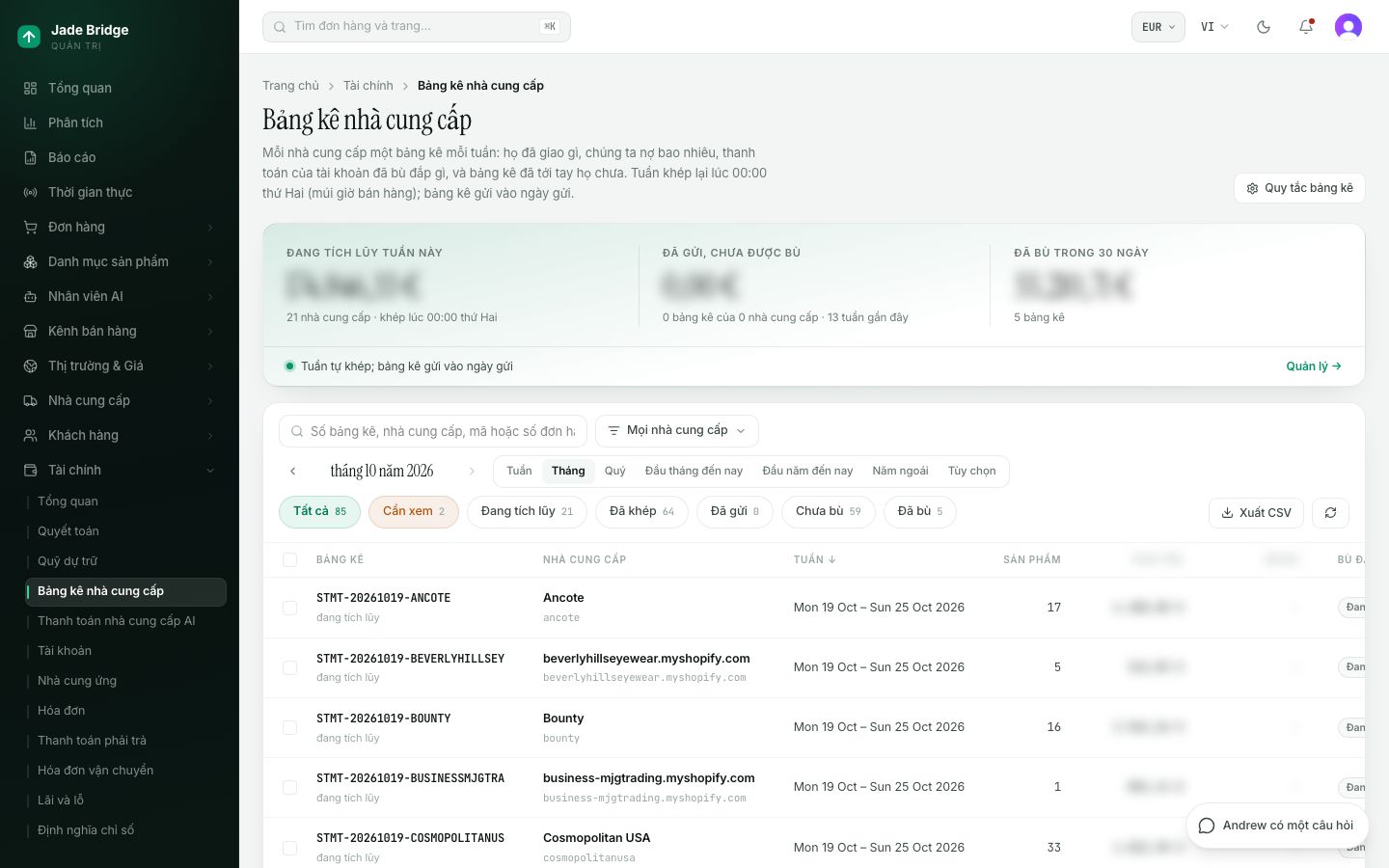Screen dimensions: 1389x868
Task: Click the Jade Bridge logo icon
Action: (x=29, y=37)
